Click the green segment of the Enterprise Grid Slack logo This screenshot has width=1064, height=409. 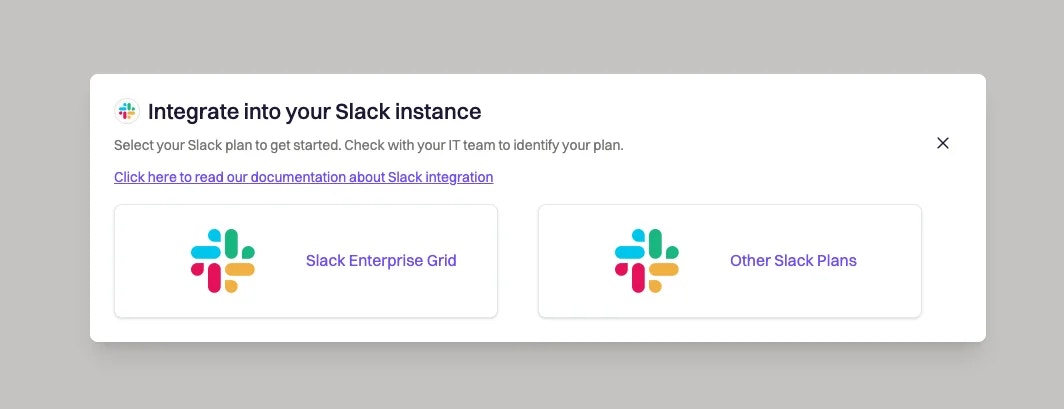pos(232,244)
